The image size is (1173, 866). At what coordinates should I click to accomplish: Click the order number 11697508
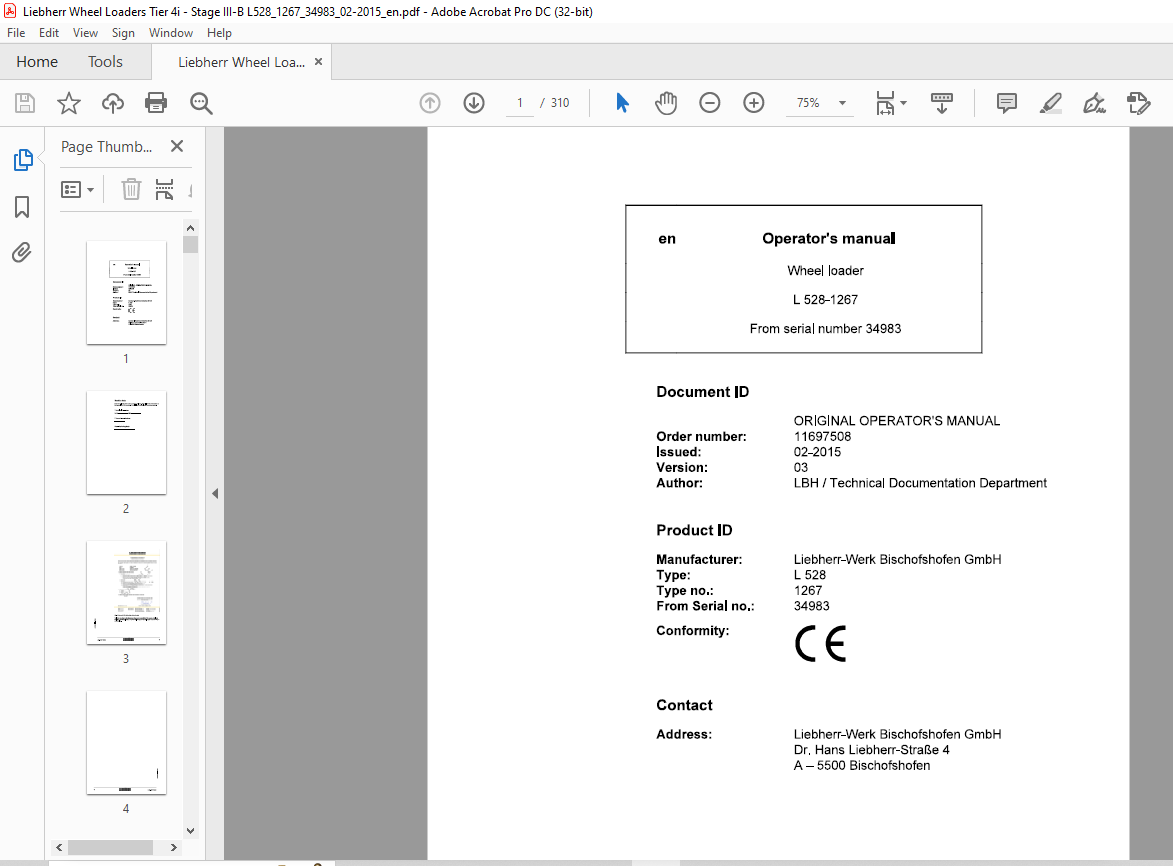click(822, 437)
